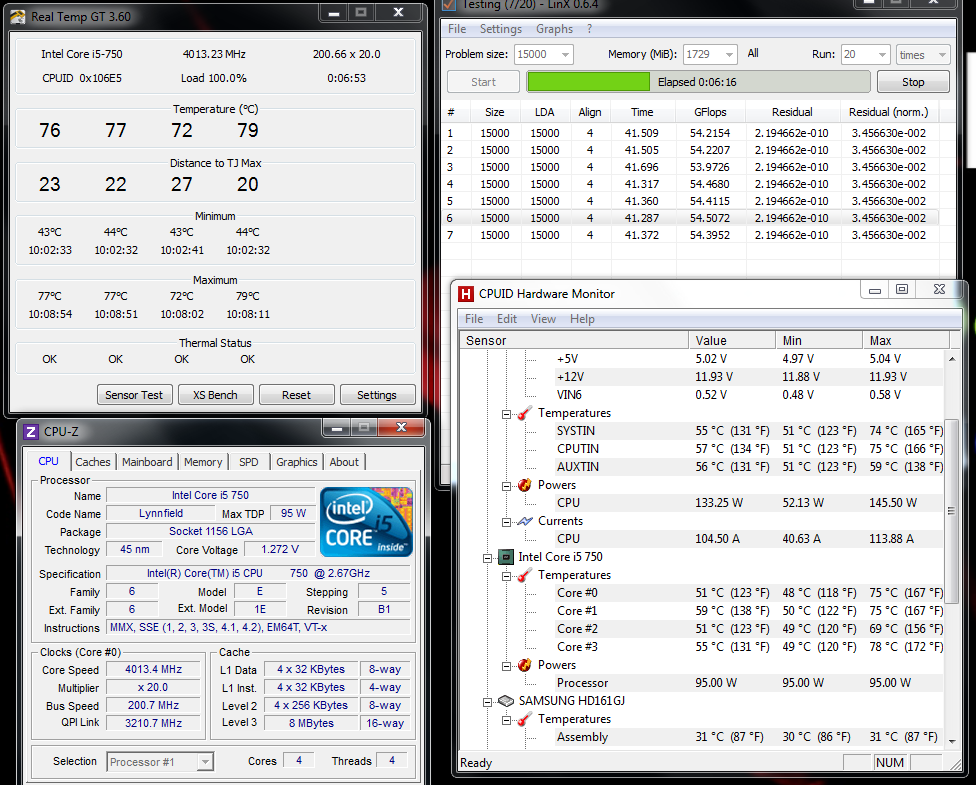The width and height of the screenshot is (976, 785).
Task: Click the Intel Core i5 logo image
Action: [366, 522]
